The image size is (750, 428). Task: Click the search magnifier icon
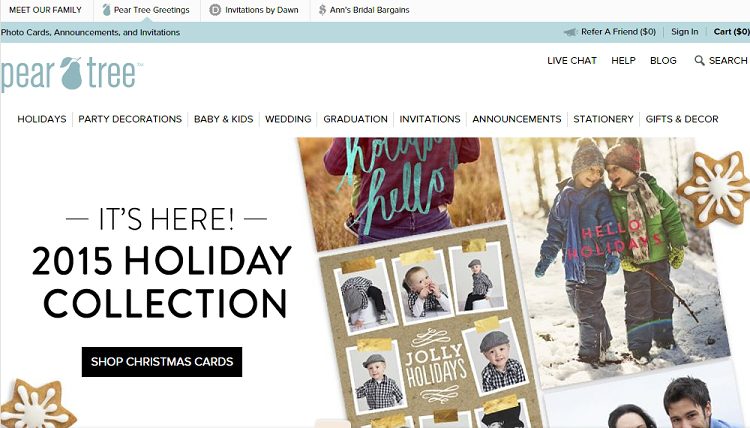pos(699,61)
